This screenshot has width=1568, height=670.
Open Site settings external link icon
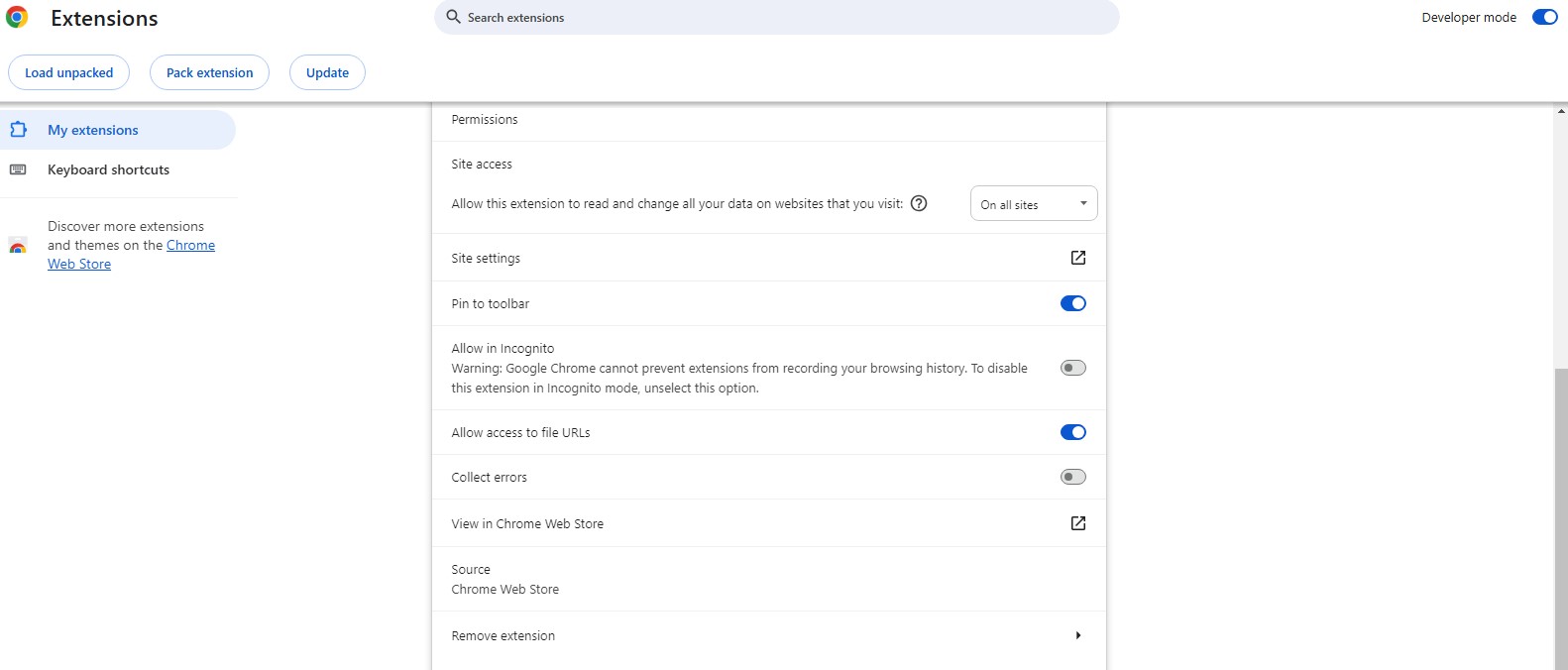[x=1078, y=258]
